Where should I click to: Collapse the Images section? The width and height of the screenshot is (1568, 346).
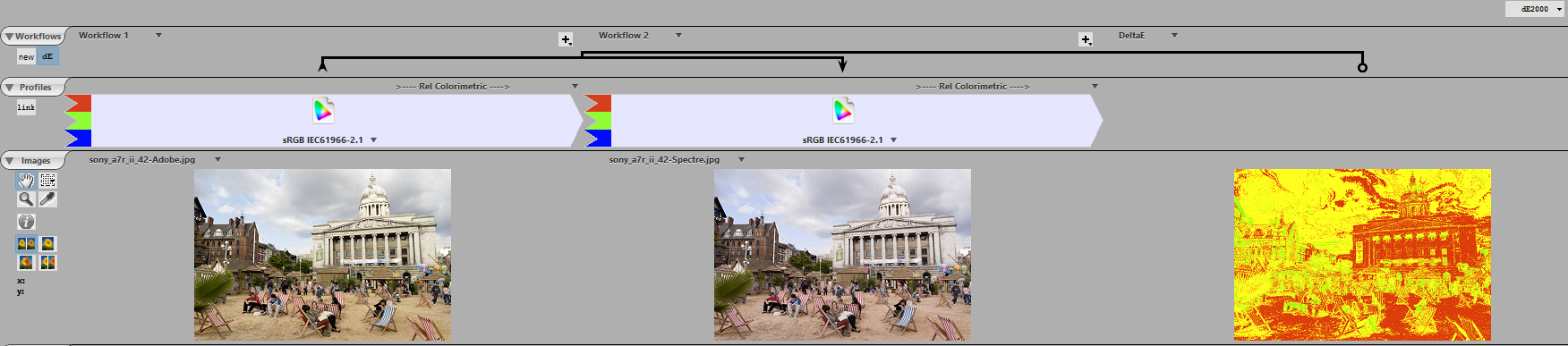tap(9, 161)
